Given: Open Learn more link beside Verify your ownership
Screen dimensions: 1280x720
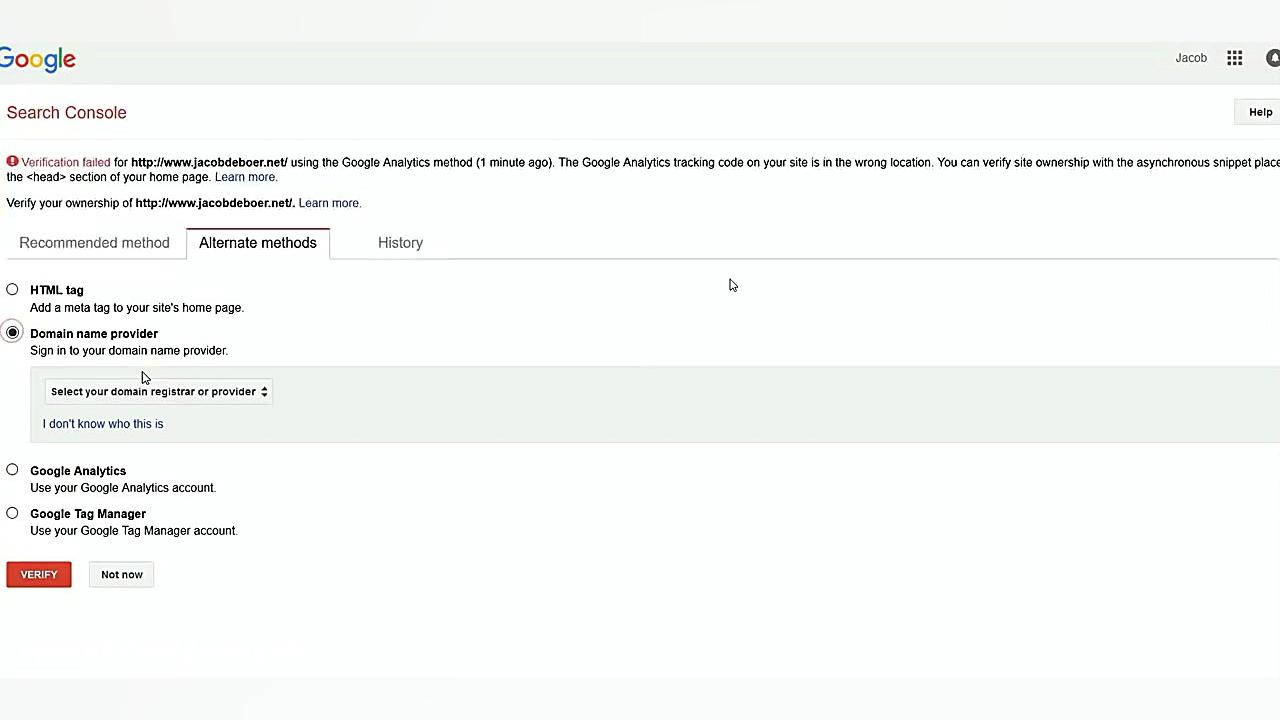Looking at the screenshot, I should point(329,203).
